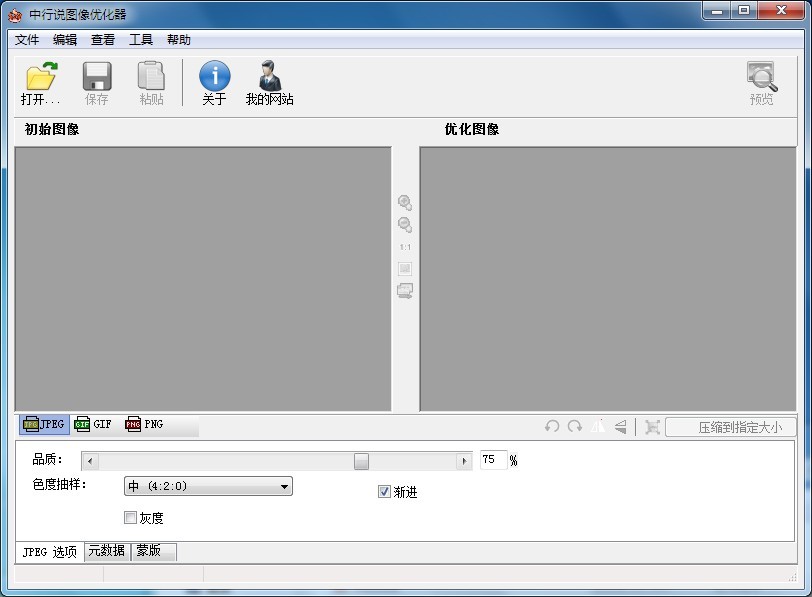Click the zoom in magnifier icon
812x597 pixels.
pos(405,202)
